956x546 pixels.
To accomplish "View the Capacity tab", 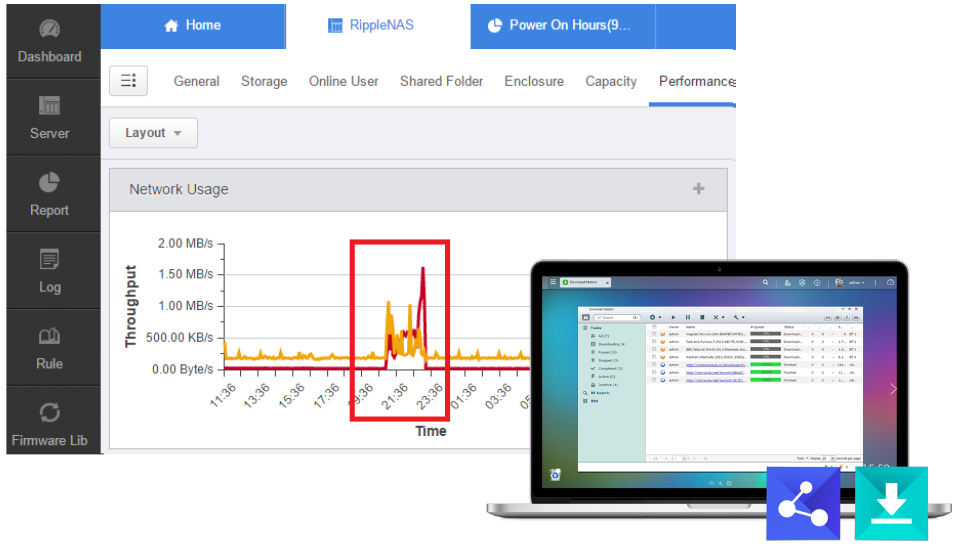I will point(611,81).
